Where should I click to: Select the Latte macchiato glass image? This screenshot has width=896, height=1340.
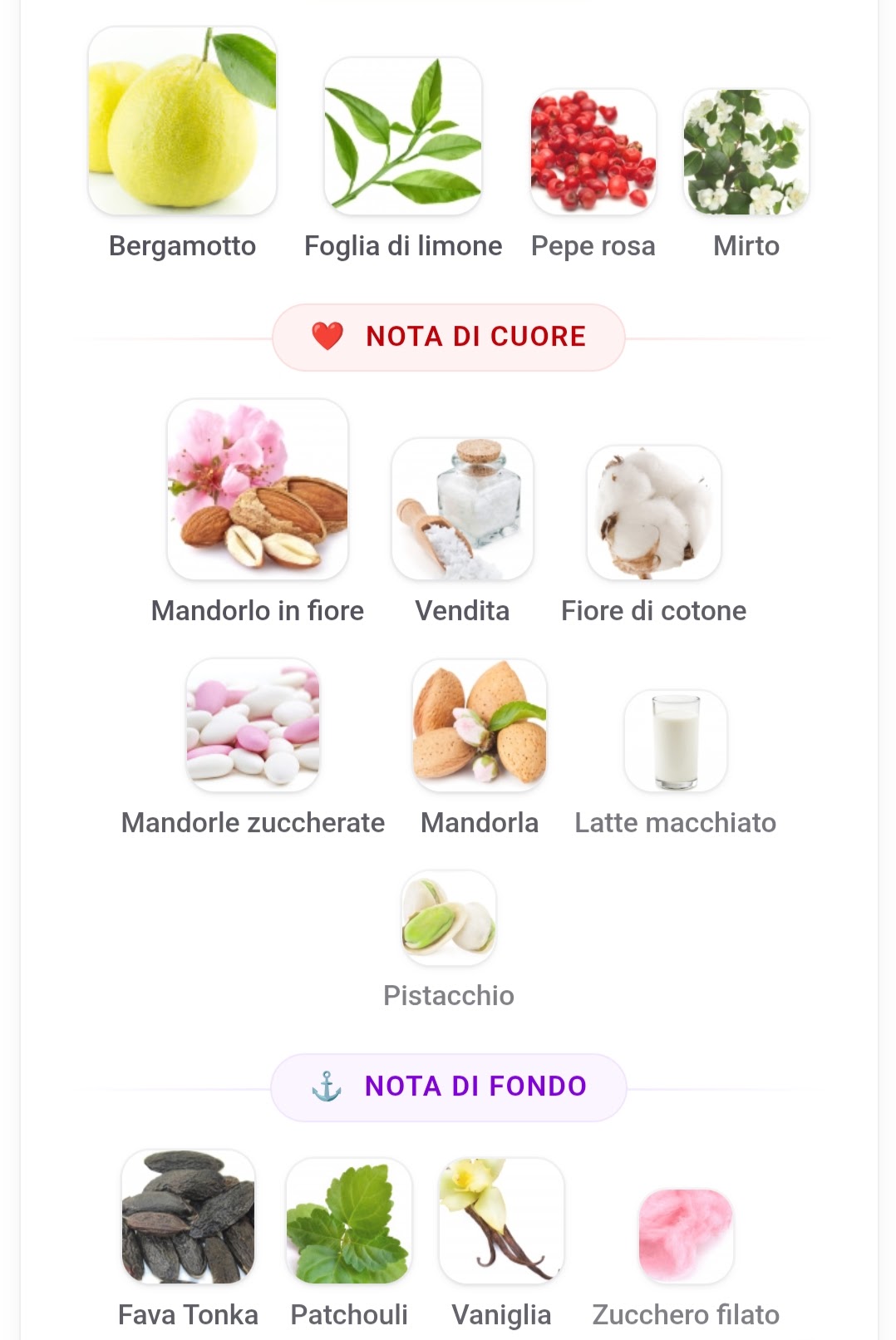pyautogui.click(x=676, y=740)
